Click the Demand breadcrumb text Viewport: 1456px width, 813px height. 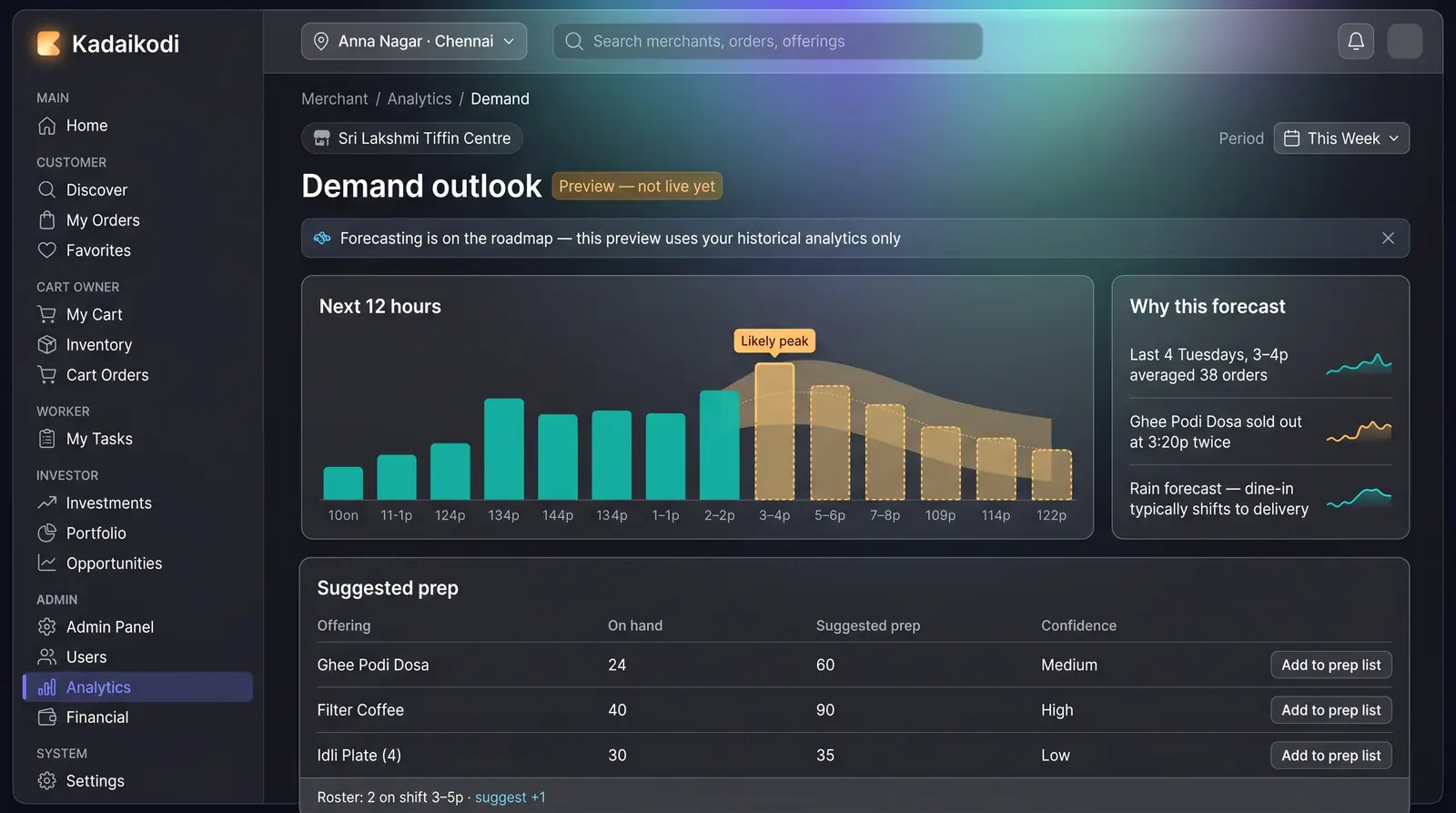[x=500, y=98]
